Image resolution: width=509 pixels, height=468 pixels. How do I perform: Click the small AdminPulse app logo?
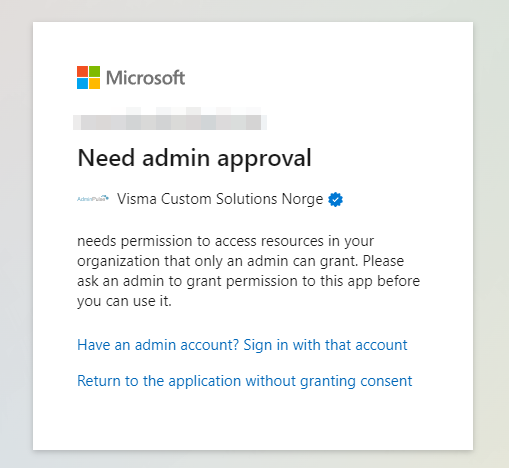(x=93, y=199)
